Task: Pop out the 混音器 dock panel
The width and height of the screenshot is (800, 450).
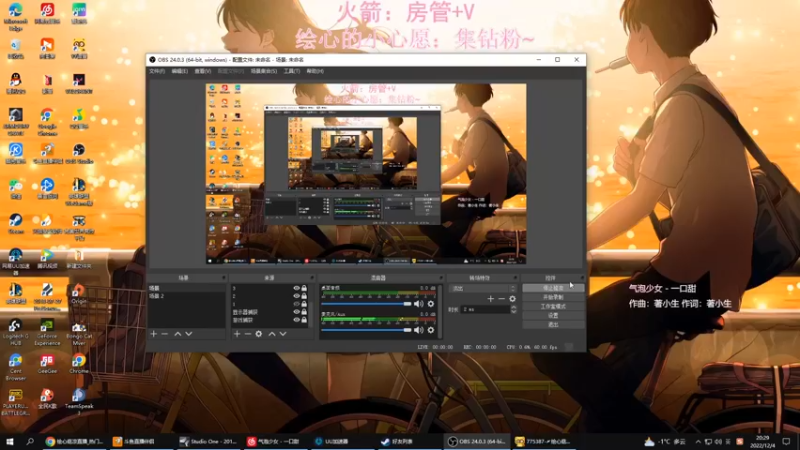Action: (x=441, y=278)
